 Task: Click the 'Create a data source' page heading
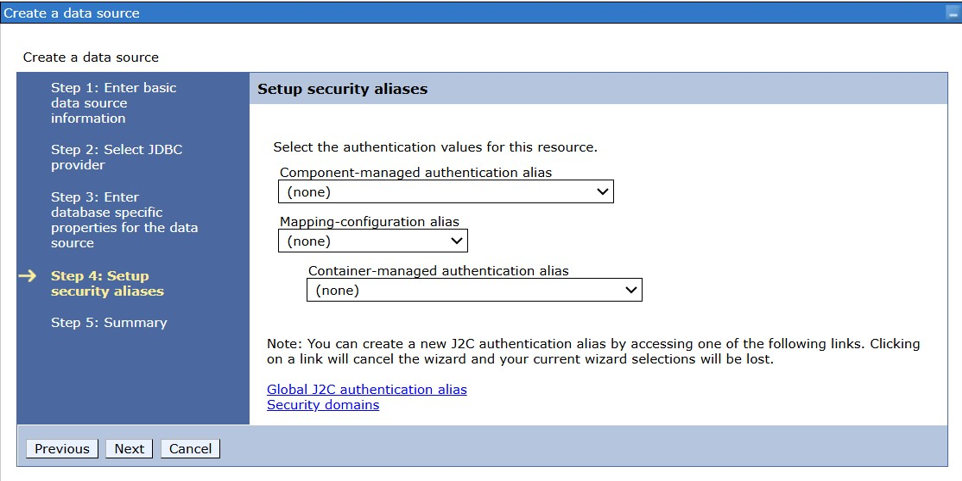click(x=91, y=57)
